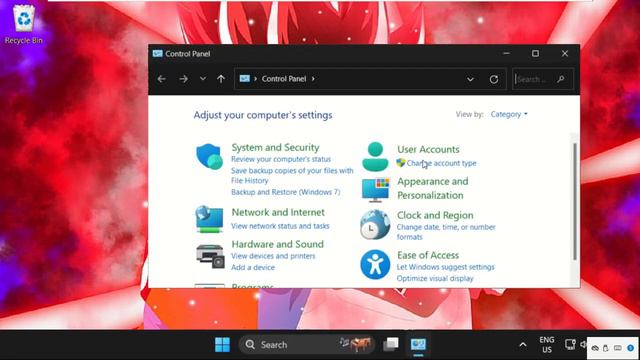
Task: Click Control Panel breadcrumb text
Action: coord(284,78)
